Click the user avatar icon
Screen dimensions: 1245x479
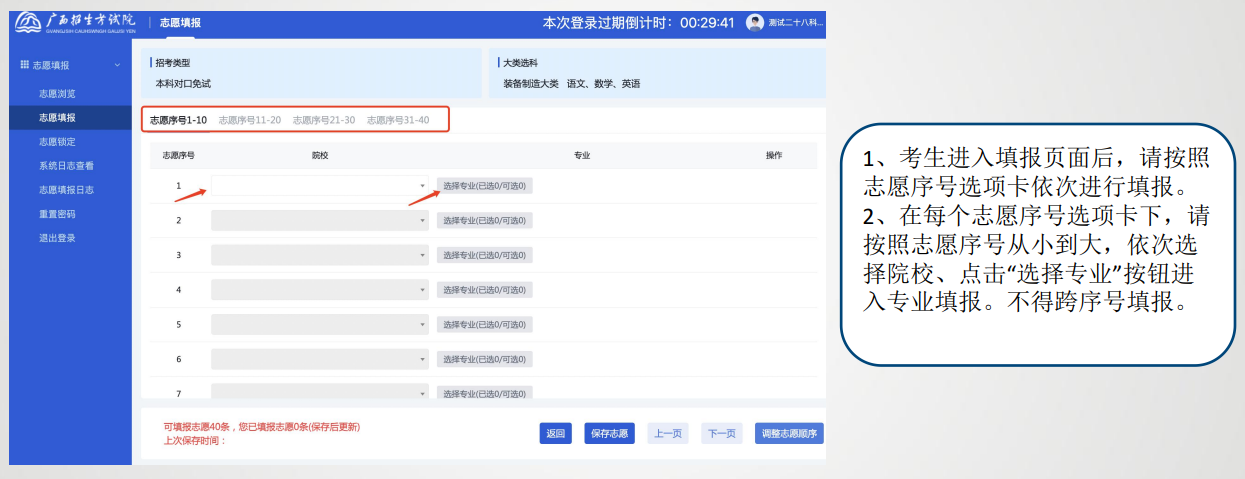click(755, 23)
